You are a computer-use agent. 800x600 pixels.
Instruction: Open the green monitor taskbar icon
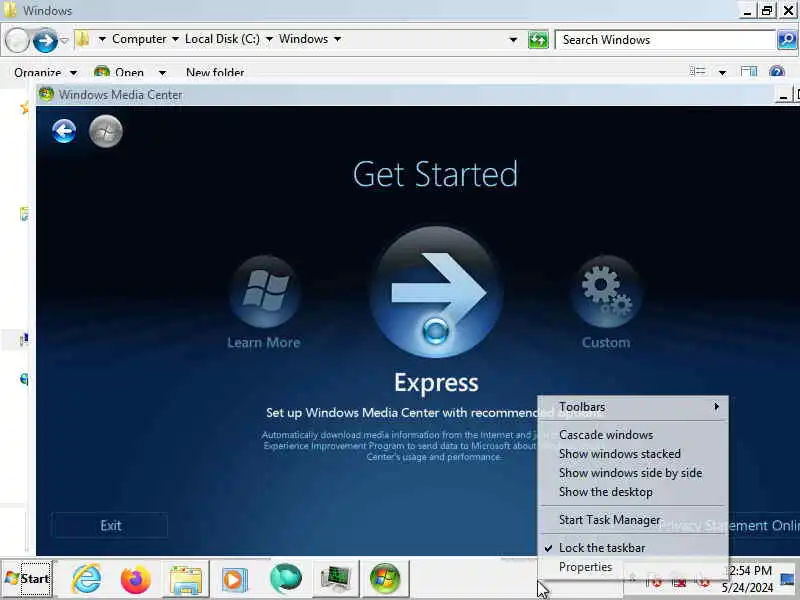pos(335,579)
